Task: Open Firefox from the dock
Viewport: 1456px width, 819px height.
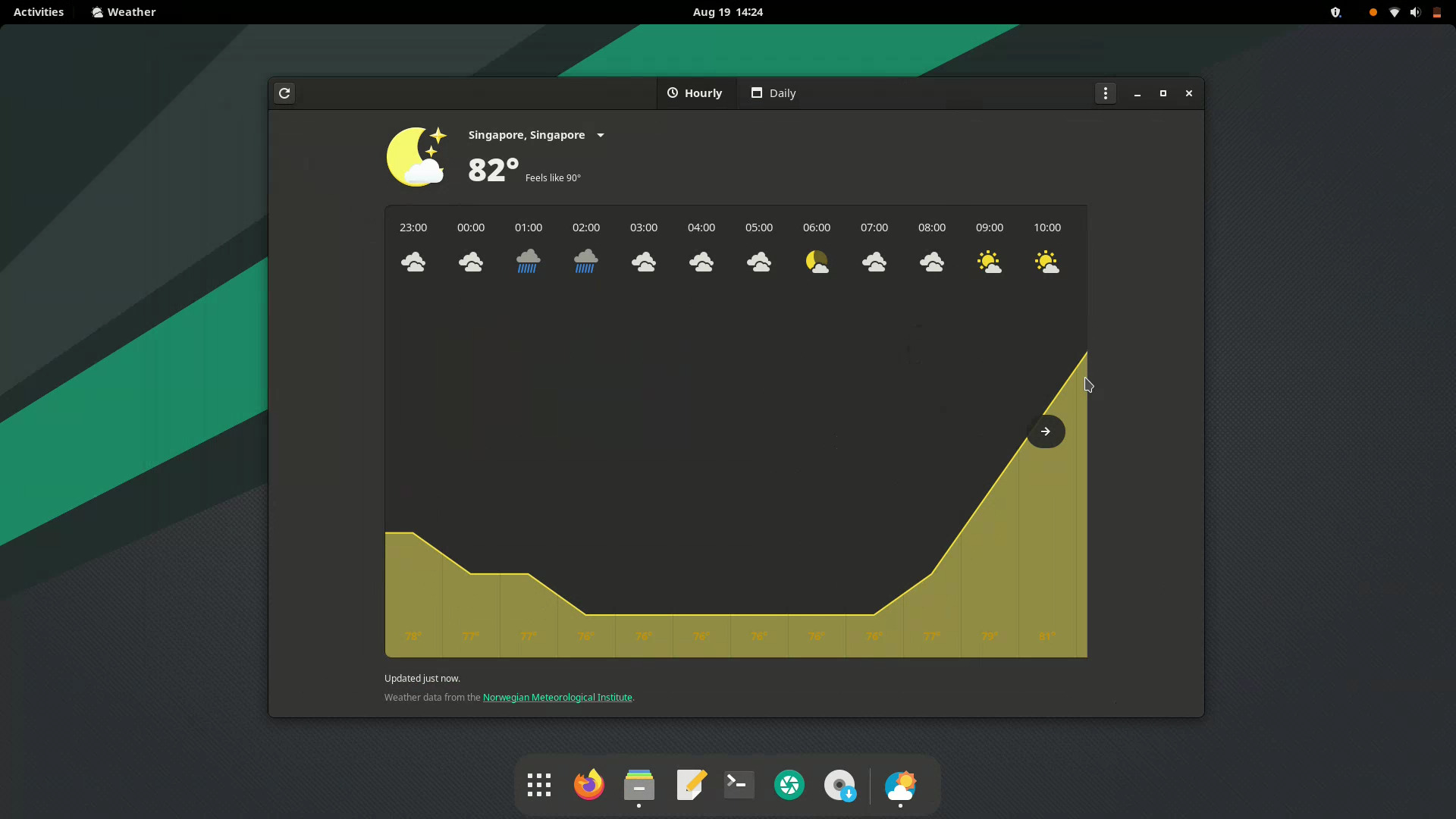Action: pyautogui.click(x=588, y=785)
